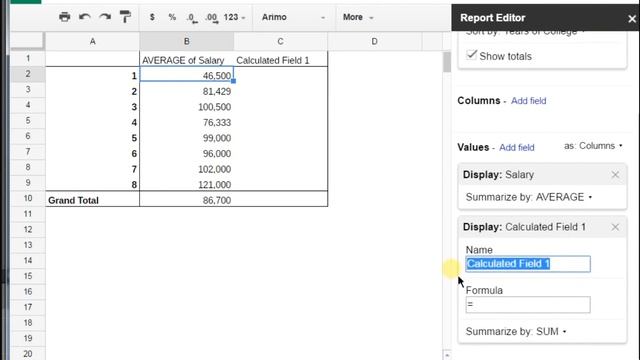
Task: Select column B header
Action: tap(187, 41)
